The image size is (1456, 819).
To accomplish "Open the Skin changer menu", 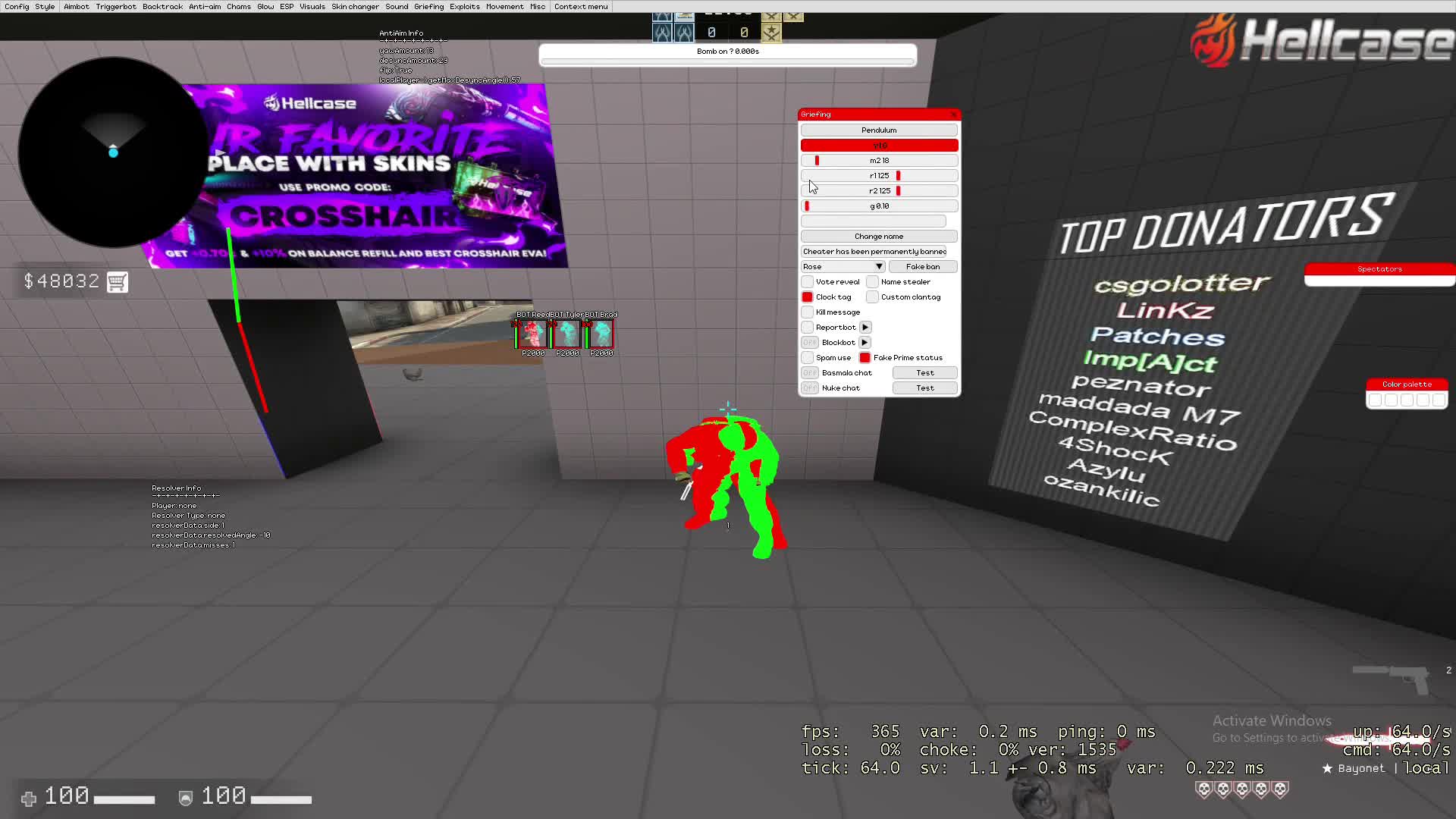I will (x=355, y=7).
